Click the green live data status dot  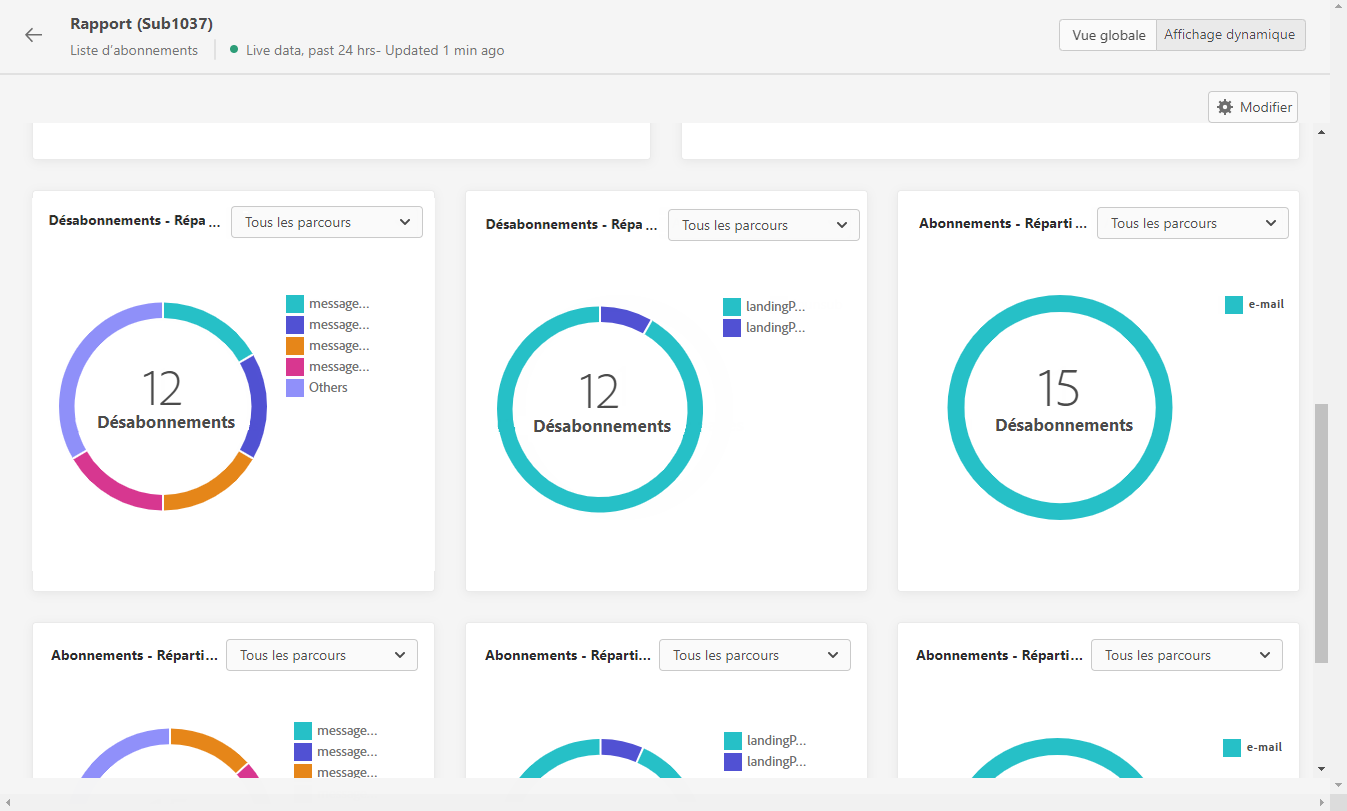pyautogui.click(x=234, y=49)
